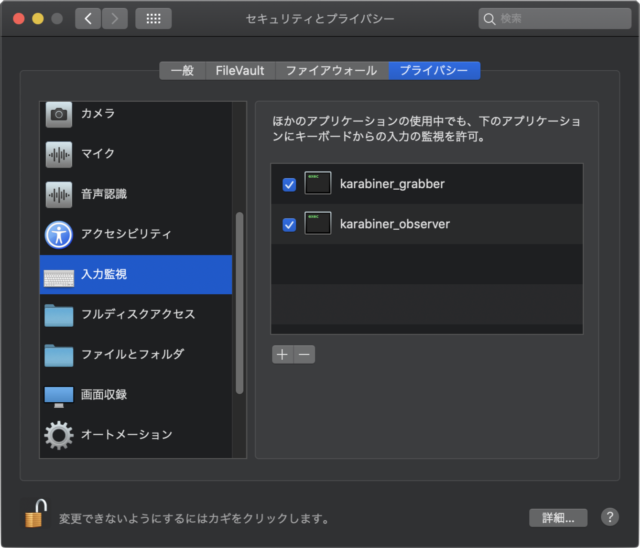Click the 音声認識 waveform icon
640x548 pixels.
59,195
